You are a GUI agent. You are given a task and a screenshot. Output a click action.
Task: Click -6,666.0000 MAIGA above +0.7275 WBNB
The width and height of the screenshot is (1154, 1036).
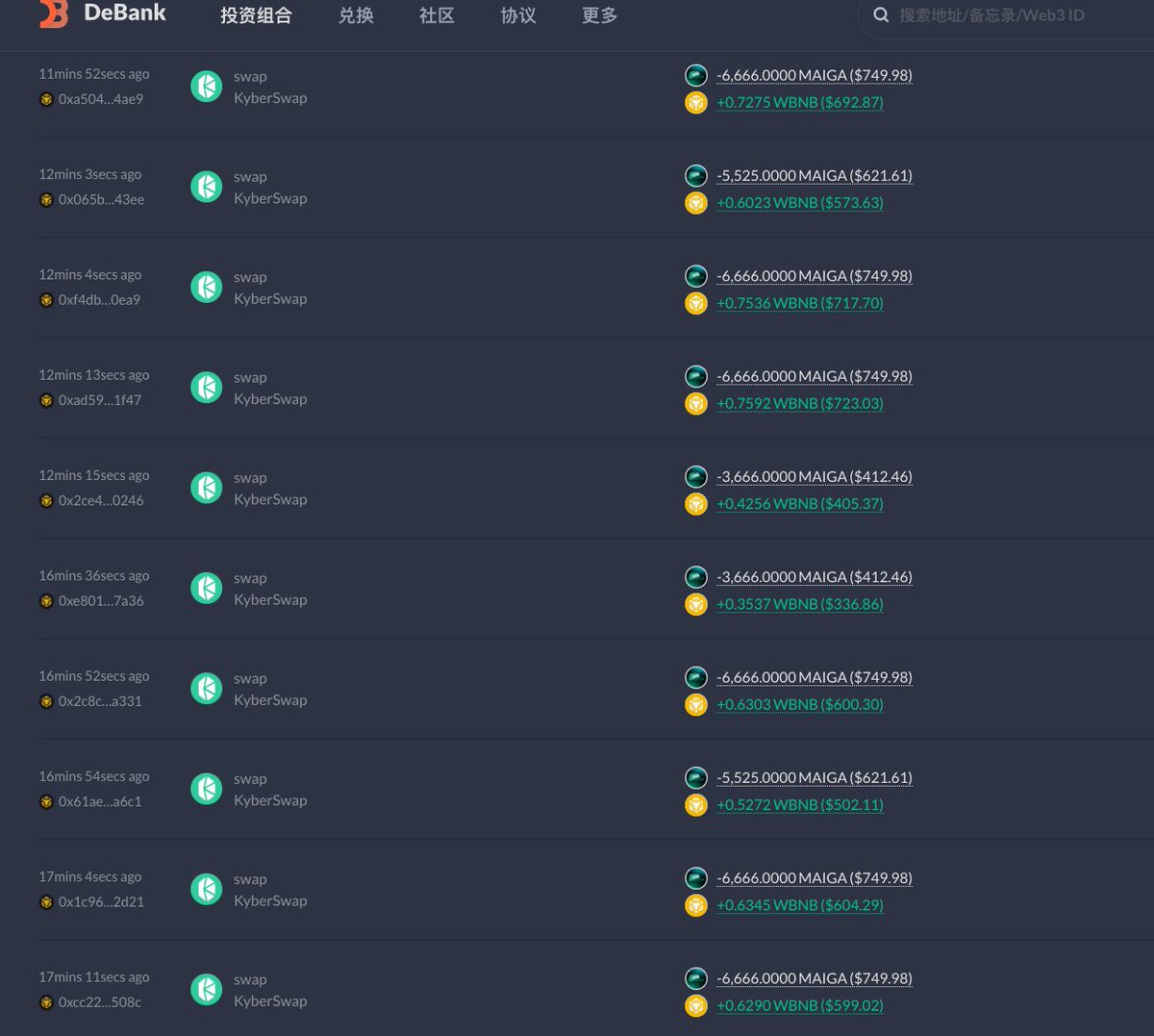(x=815, y=75)
